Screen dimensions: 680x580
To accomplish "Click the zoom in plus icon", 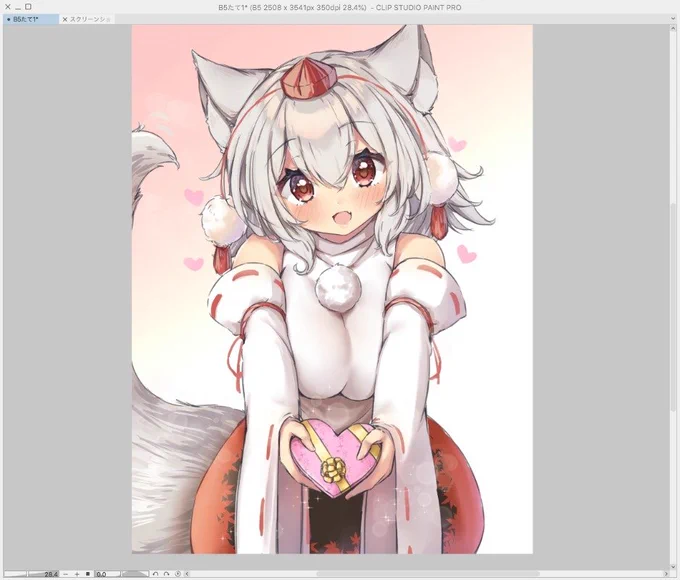I will (x=77, y=574).
